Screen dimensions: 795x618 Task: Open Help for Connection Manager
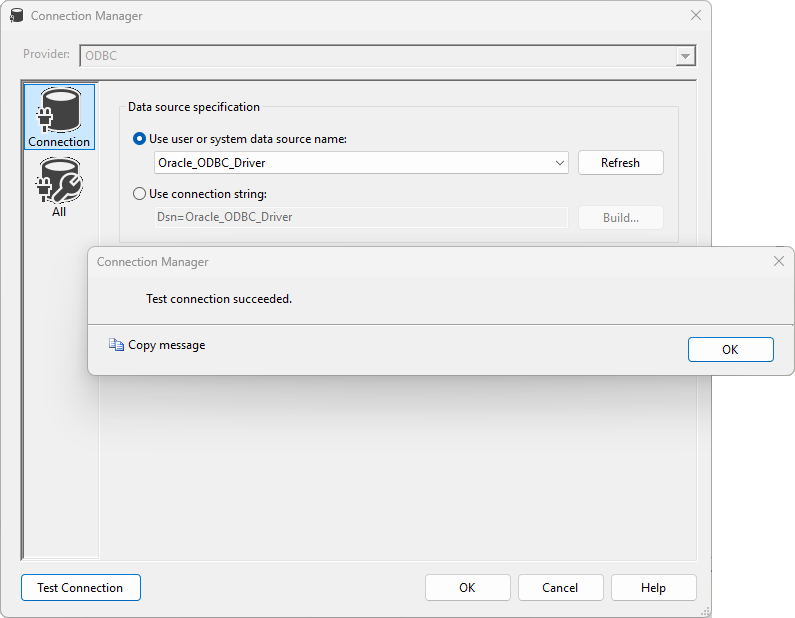pos(653,588)
